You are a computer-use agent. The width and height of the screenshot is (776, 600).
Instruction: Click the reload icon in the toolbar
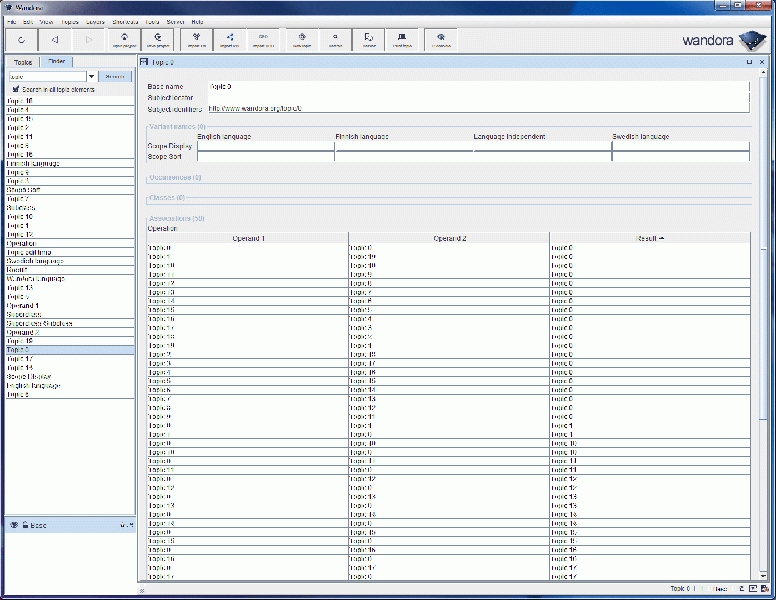pyautogui.click(x=21, y=40)
